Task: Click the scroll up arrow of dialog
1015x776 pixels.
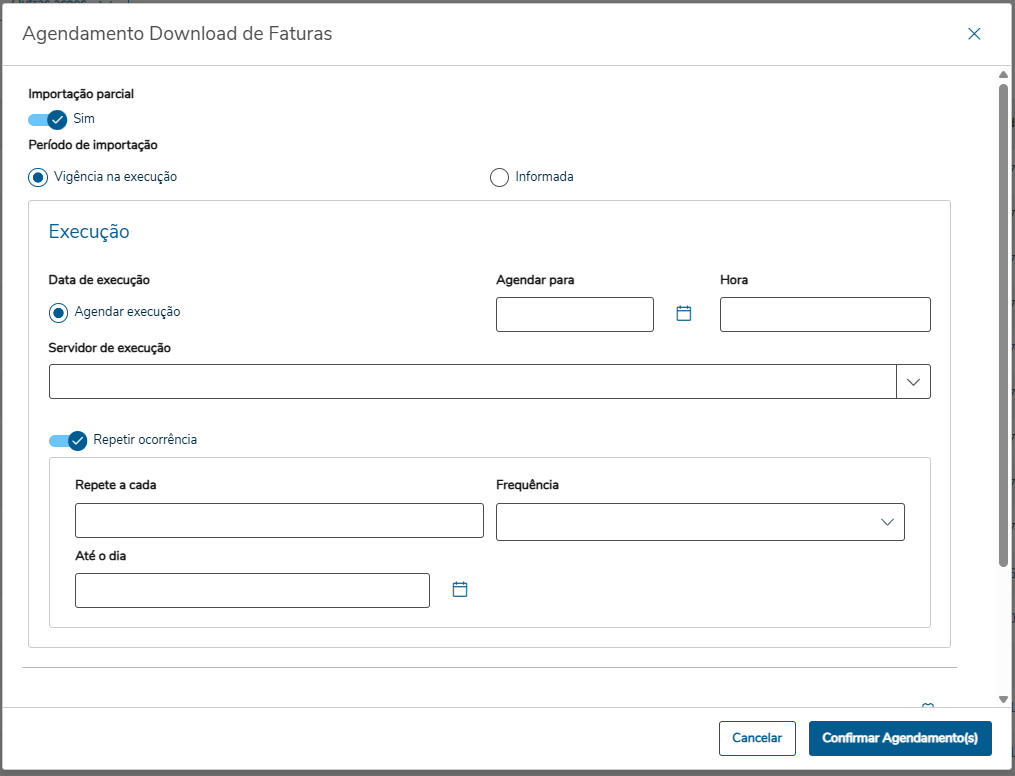Action: pyautogui.click(x=1003, y=75)
